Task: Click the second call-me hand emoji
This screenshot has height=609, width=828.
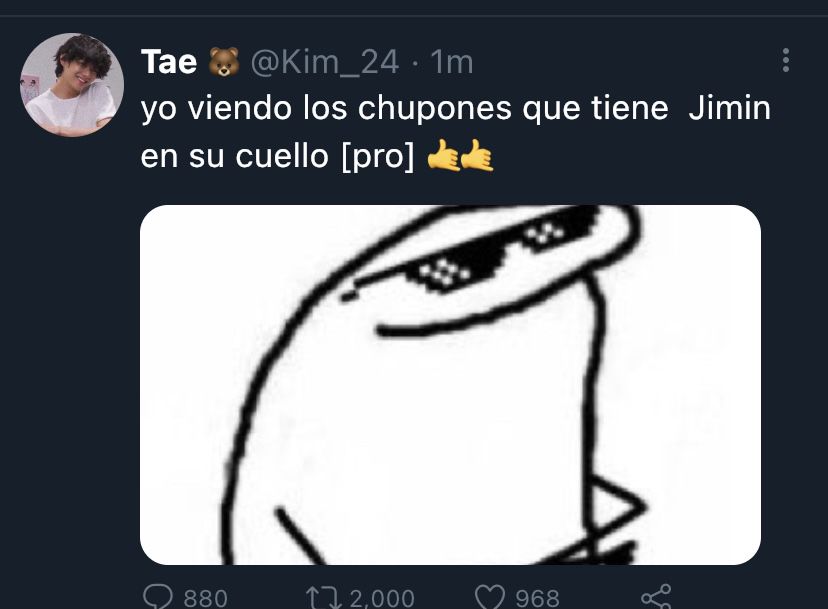Action: pos(477,156)
